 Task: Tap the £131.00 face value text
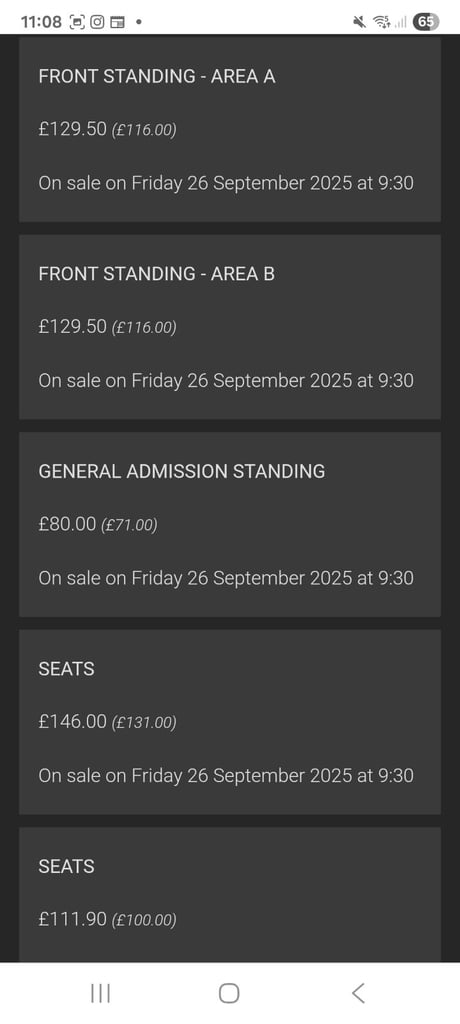coord(144,722)
